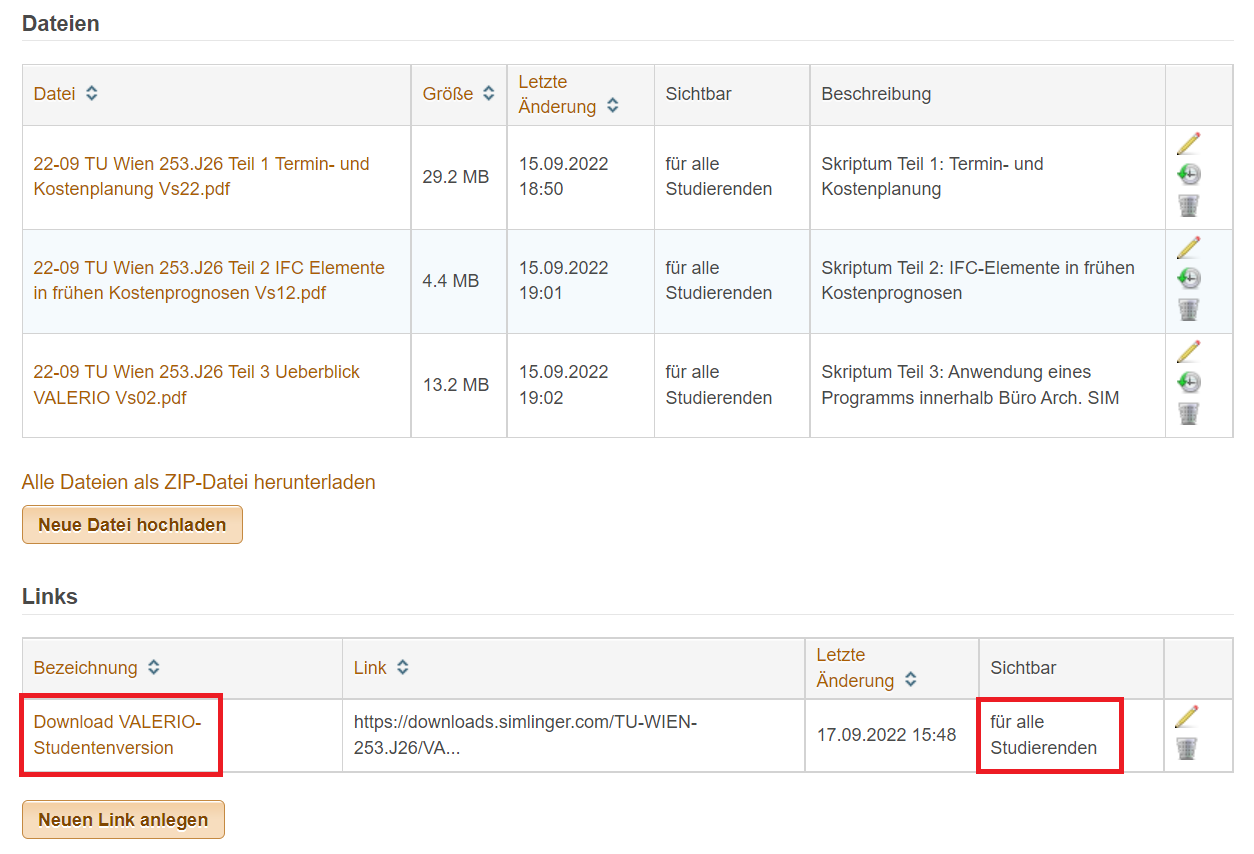Image resolution: width=1254 pixels, height=854 pixels.
Task: Click Neue Datei hochladen button
Action: pos(132,525)
